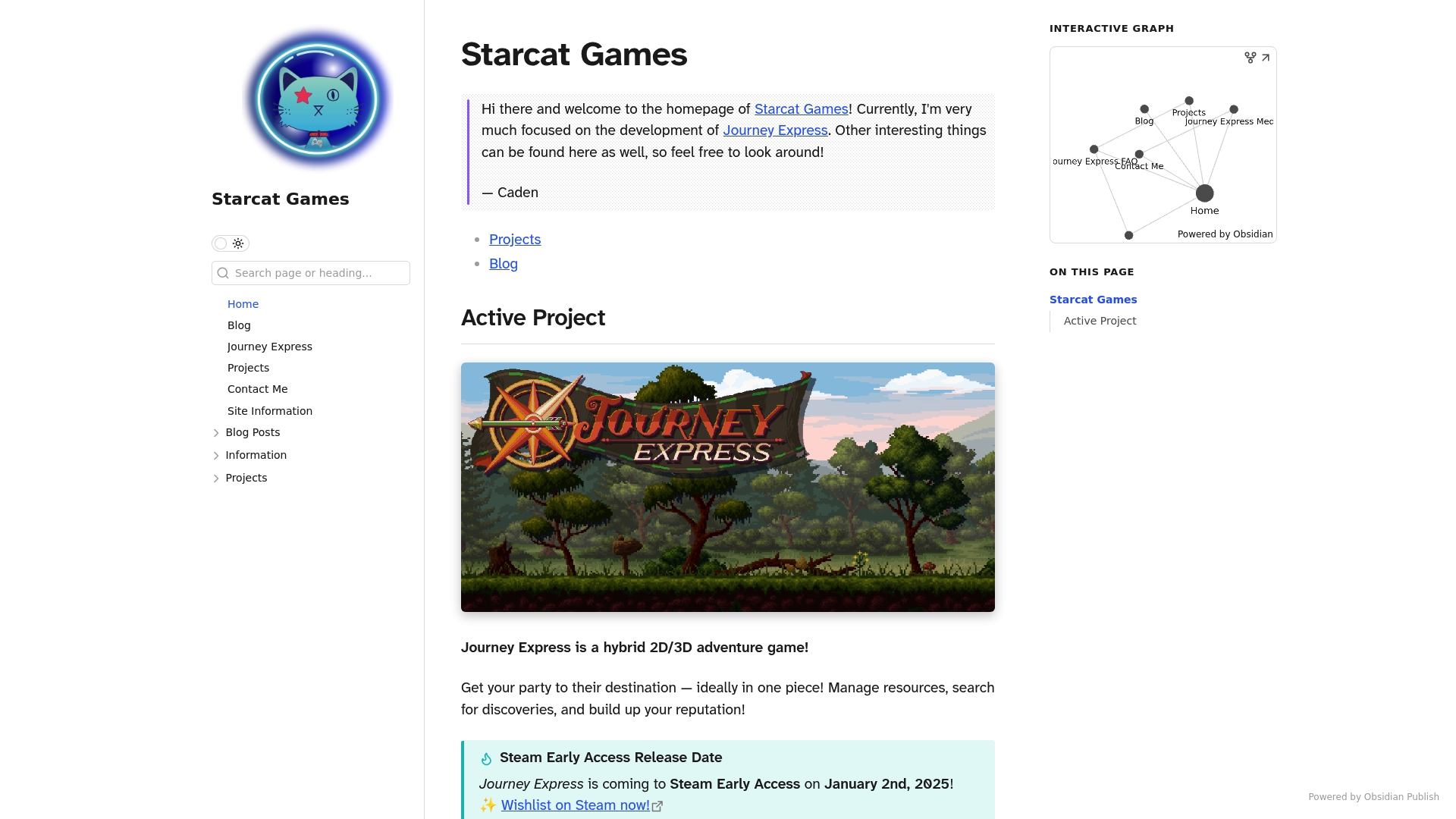This screenshot has height=819, width=1456.
Task: Click the Steam Early Access Release Date title
Action: coord(610,758)
